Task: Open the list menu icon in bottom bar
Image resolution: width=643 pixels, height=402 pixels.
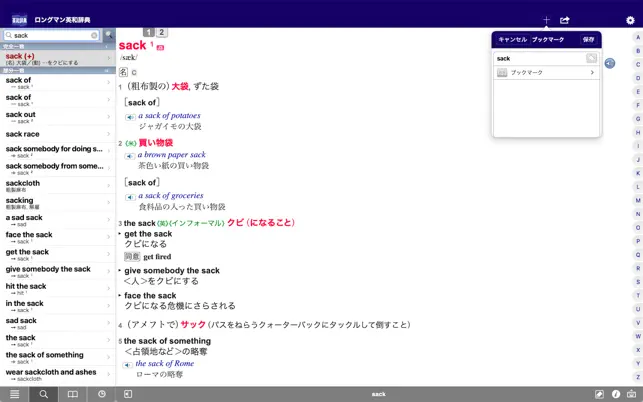Action: (14, 394)
